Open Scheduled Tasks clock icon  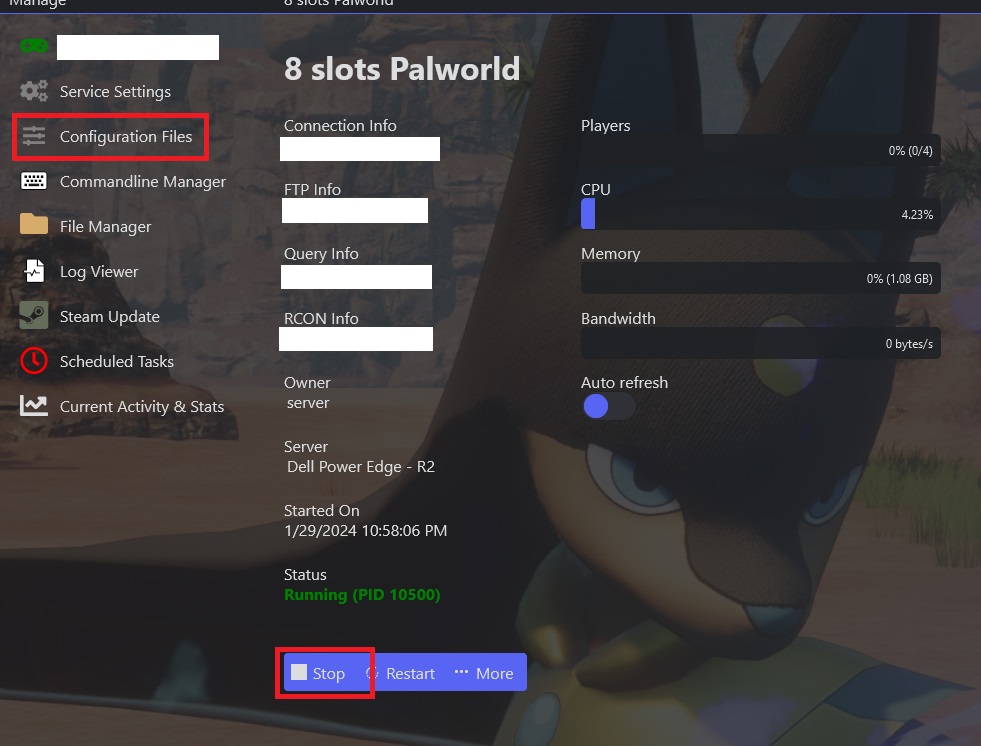[33, 361]
